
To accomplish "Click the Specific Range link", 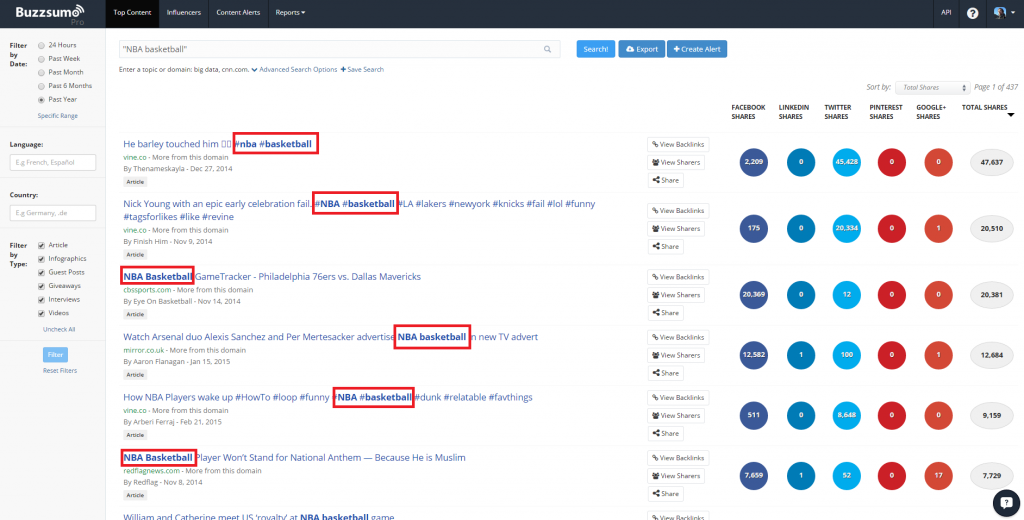I will 57,116.
